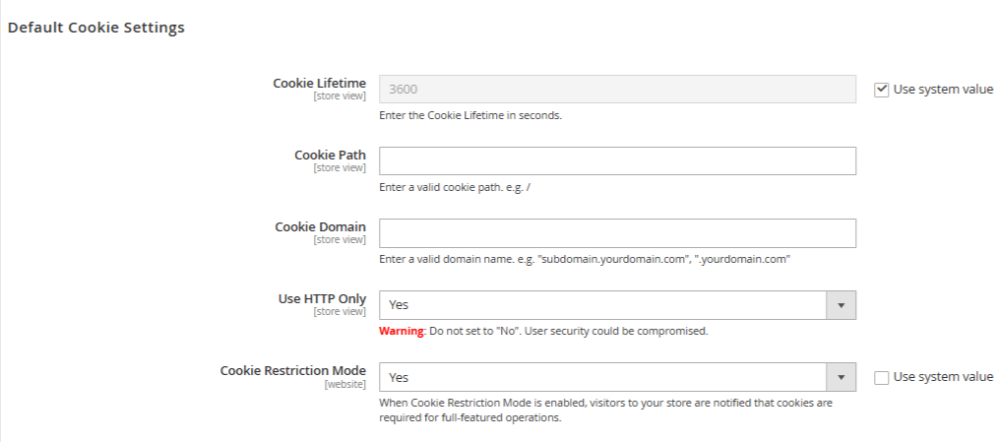Enable Use system value for Cookie Restriction Mode

tap(881, 377)
